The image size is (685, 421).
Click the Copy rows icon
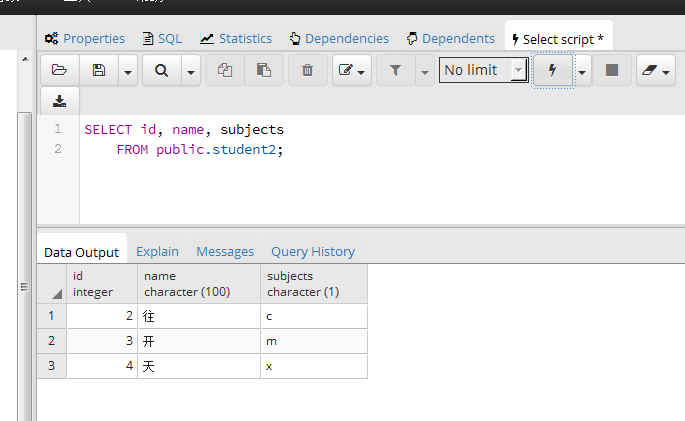point(225,70)
